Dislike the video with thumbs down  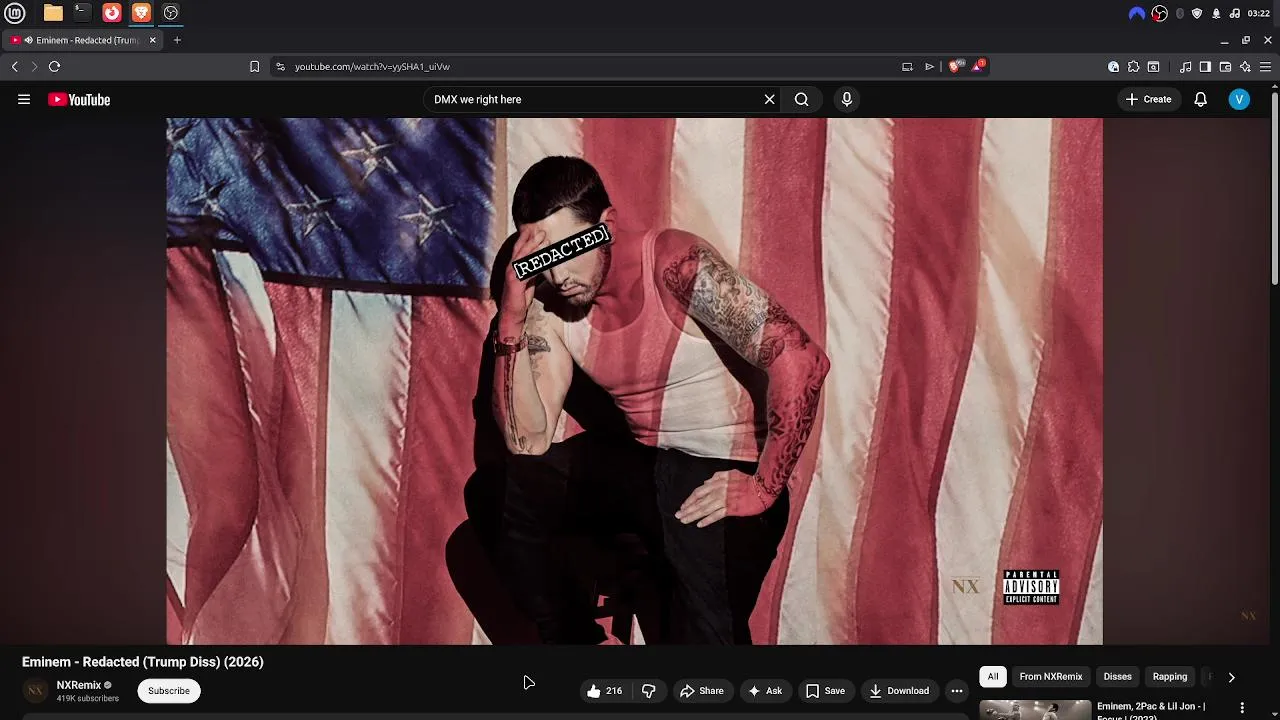(x=649, y=691)
